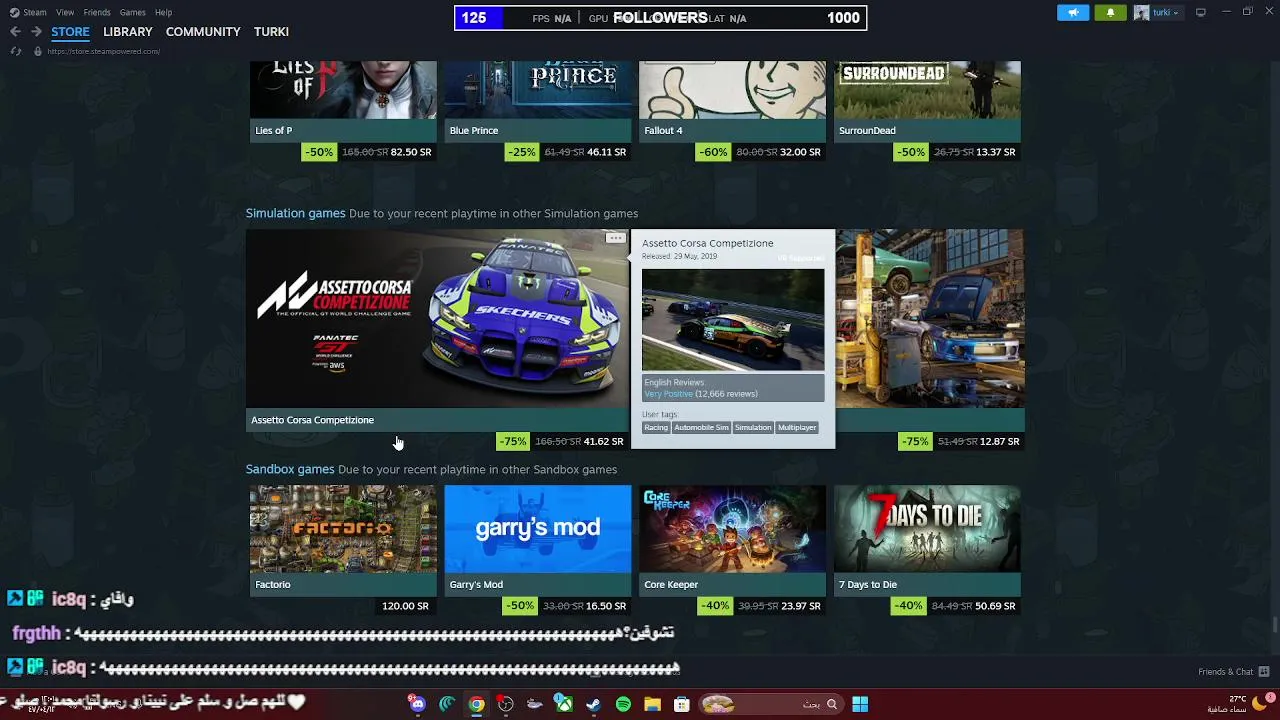The width and height of the screenshot is (1280, 720).
Task: Click the 12.87 SR discounted price
Action: click(999, 441)
